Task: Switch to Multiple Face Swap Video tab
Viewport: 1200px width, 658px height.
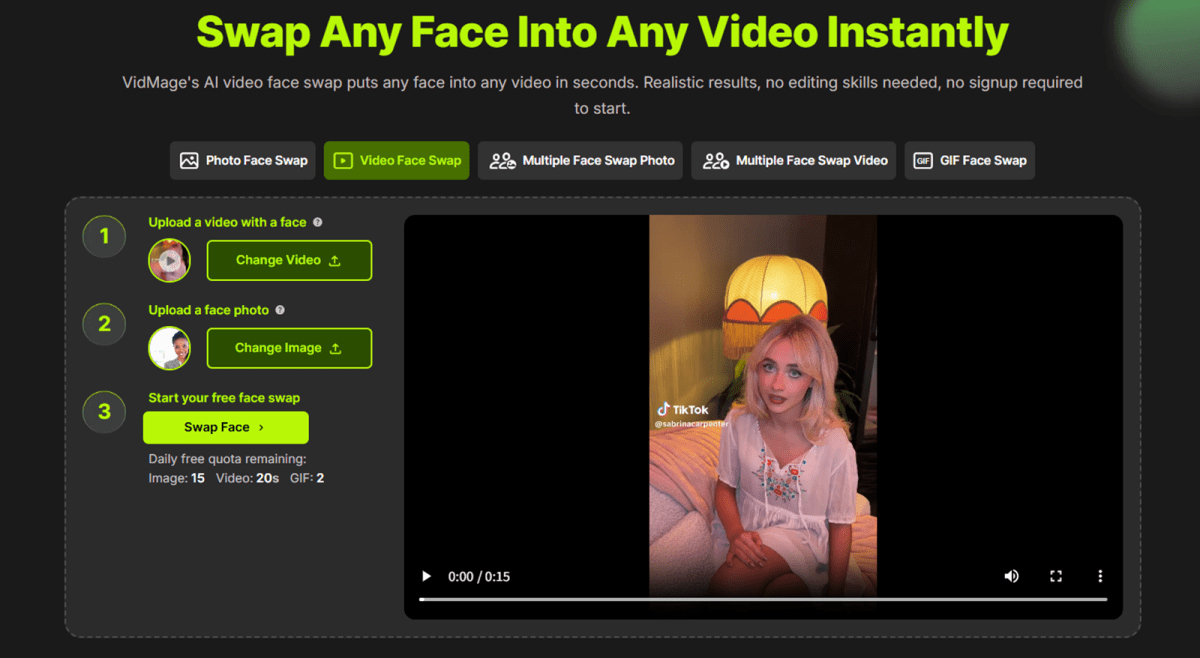Action: (x=794, y=160)
